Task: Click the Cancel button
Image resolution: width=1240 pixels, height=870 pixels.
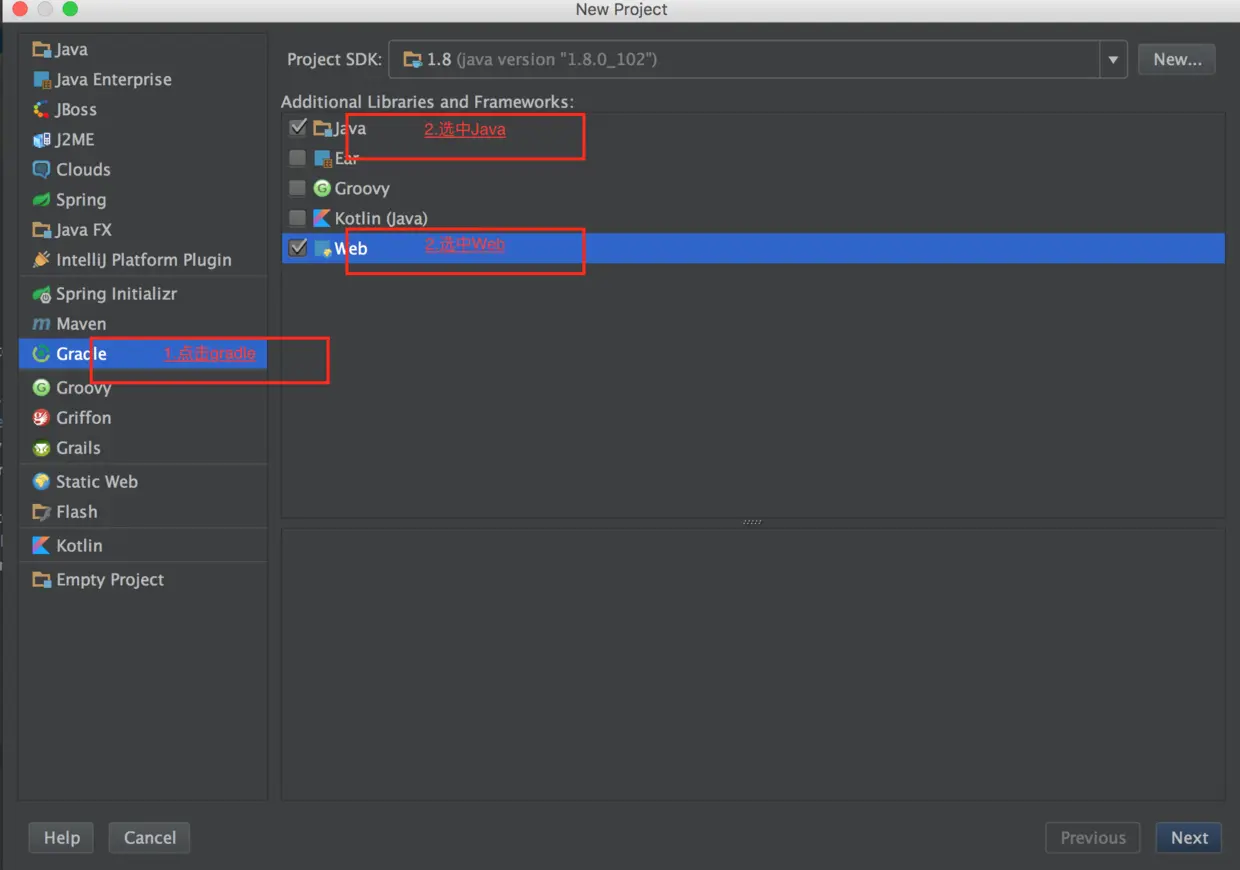Action: (x=150, y=838)
